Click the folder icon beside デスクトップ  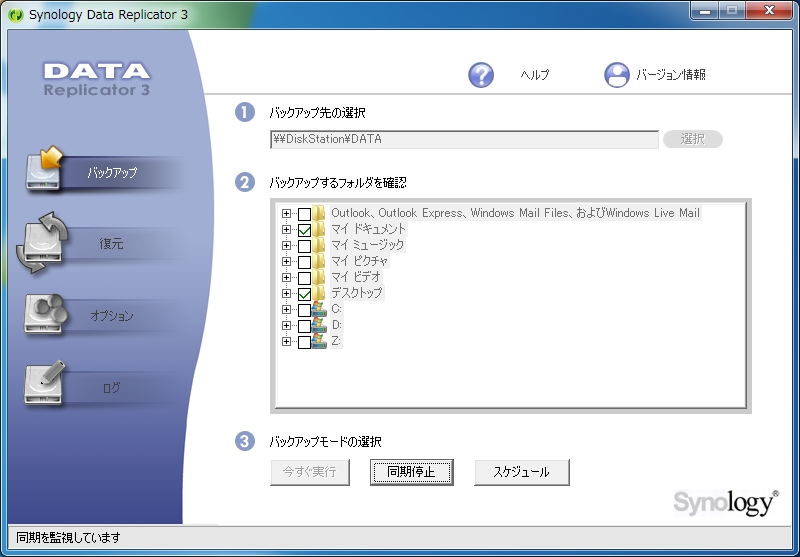pos(319,293)
